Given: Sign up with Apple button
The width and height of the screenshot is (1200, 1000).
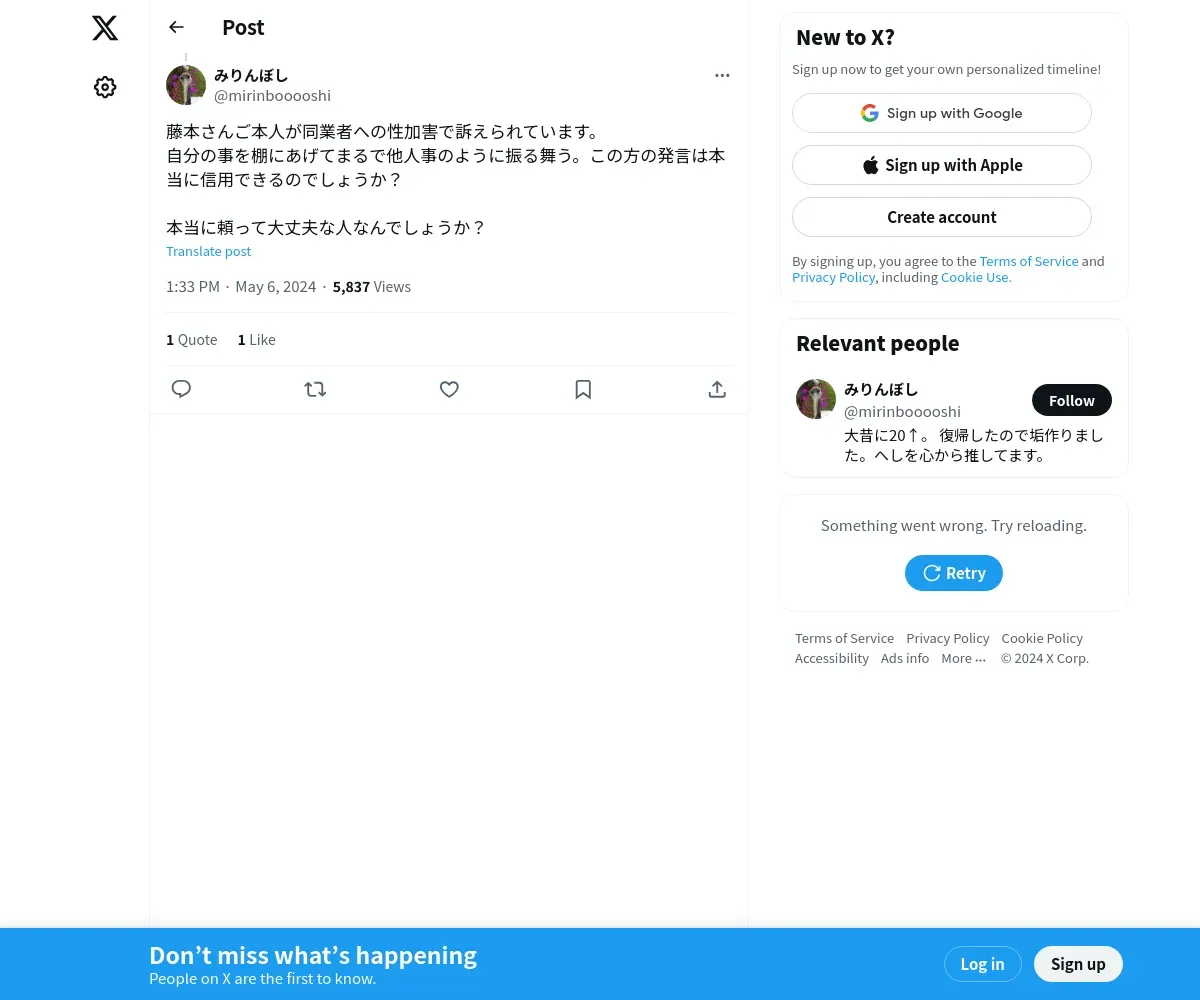Looking at the screenshot, I should click(941, 165).
